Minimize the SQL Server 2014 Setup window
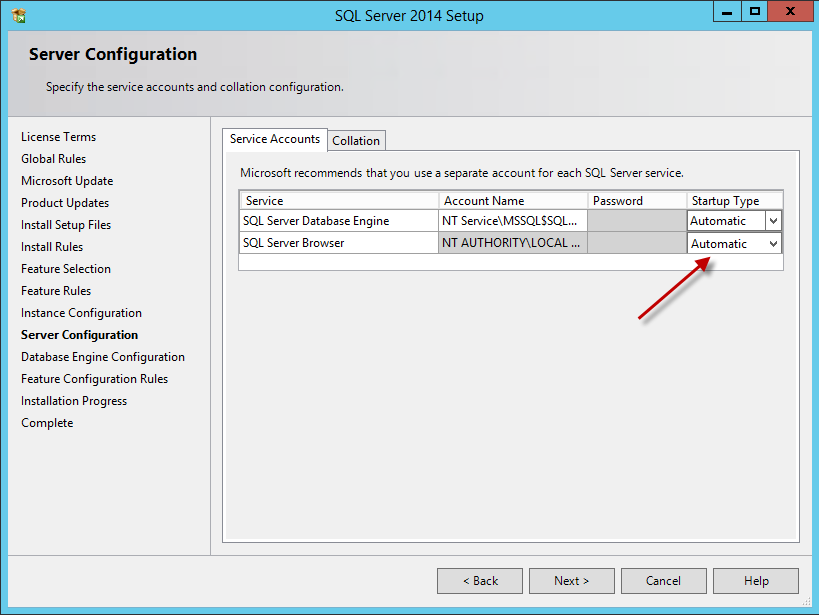 727,11
